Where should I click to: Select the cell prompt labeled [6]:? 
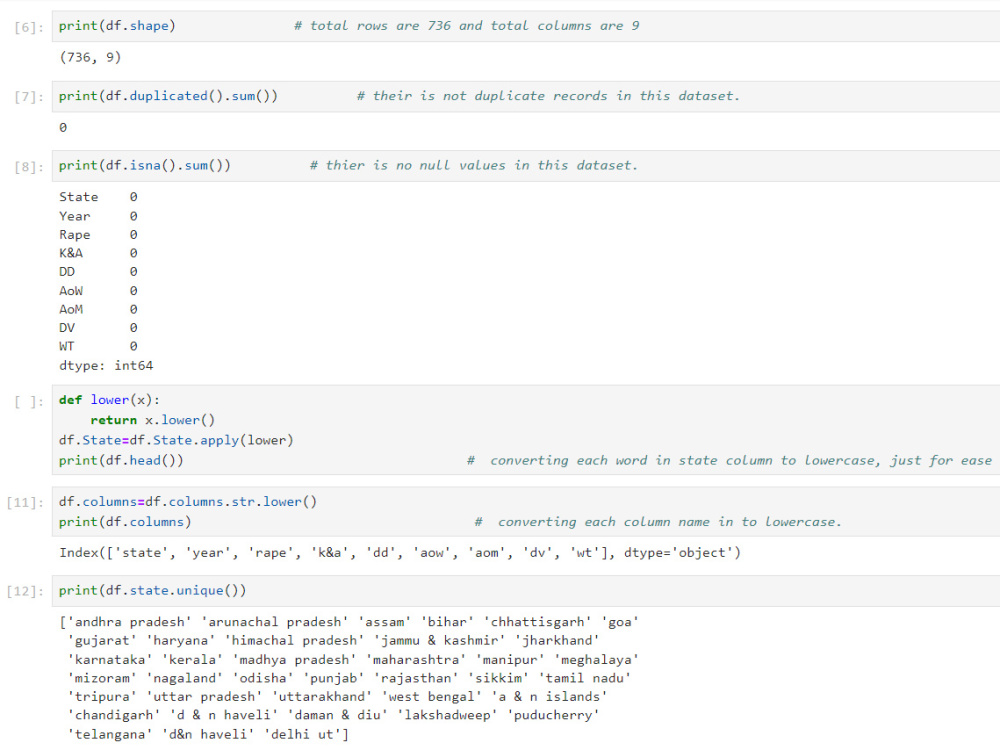click(x=29, y=27)
